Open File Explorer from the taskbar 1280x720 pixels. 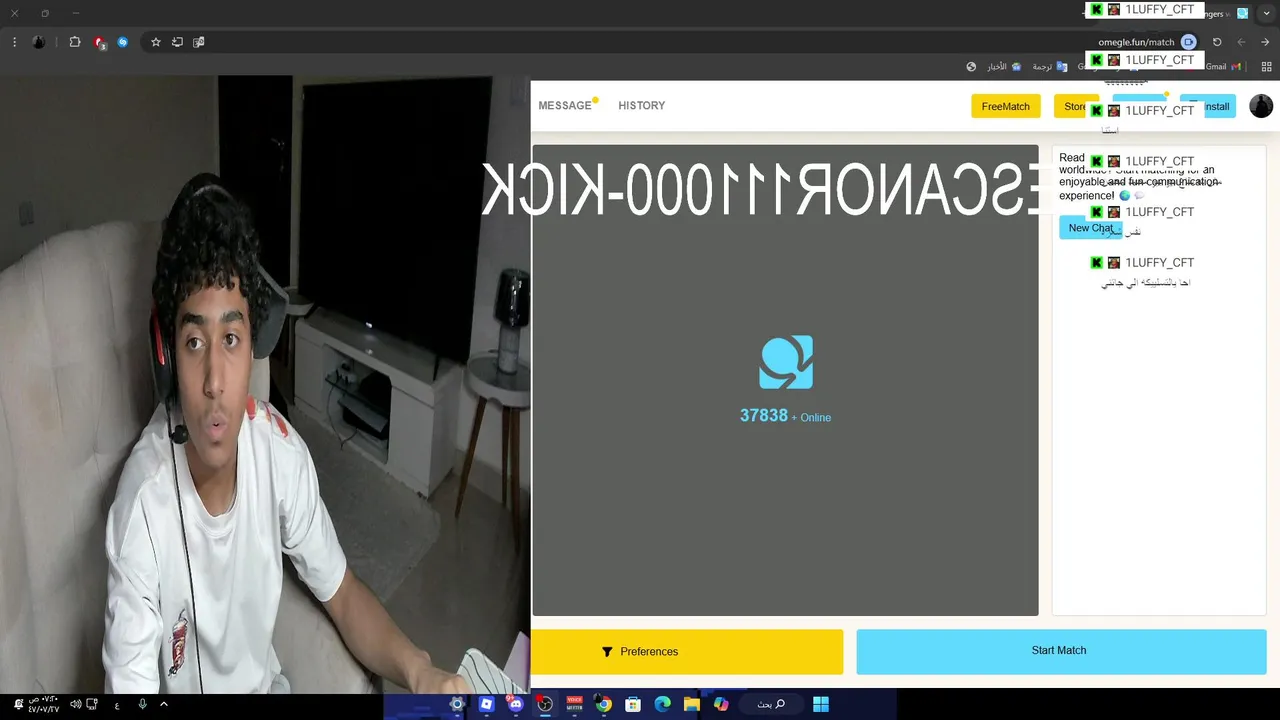[x=692, y=705]
